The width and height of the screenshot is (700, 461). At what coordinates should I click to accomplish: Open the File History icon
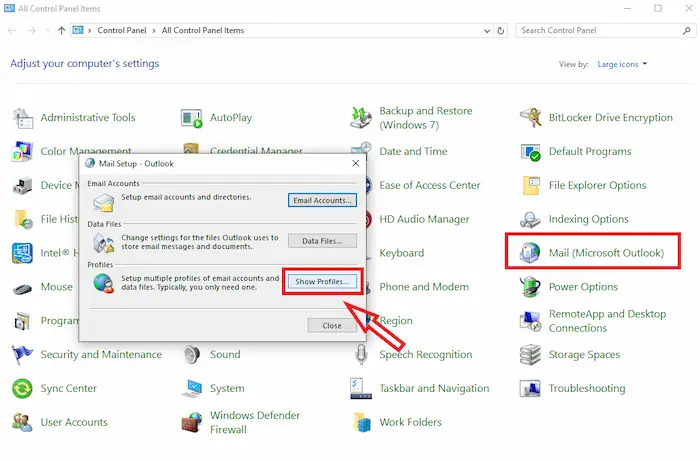23,219
